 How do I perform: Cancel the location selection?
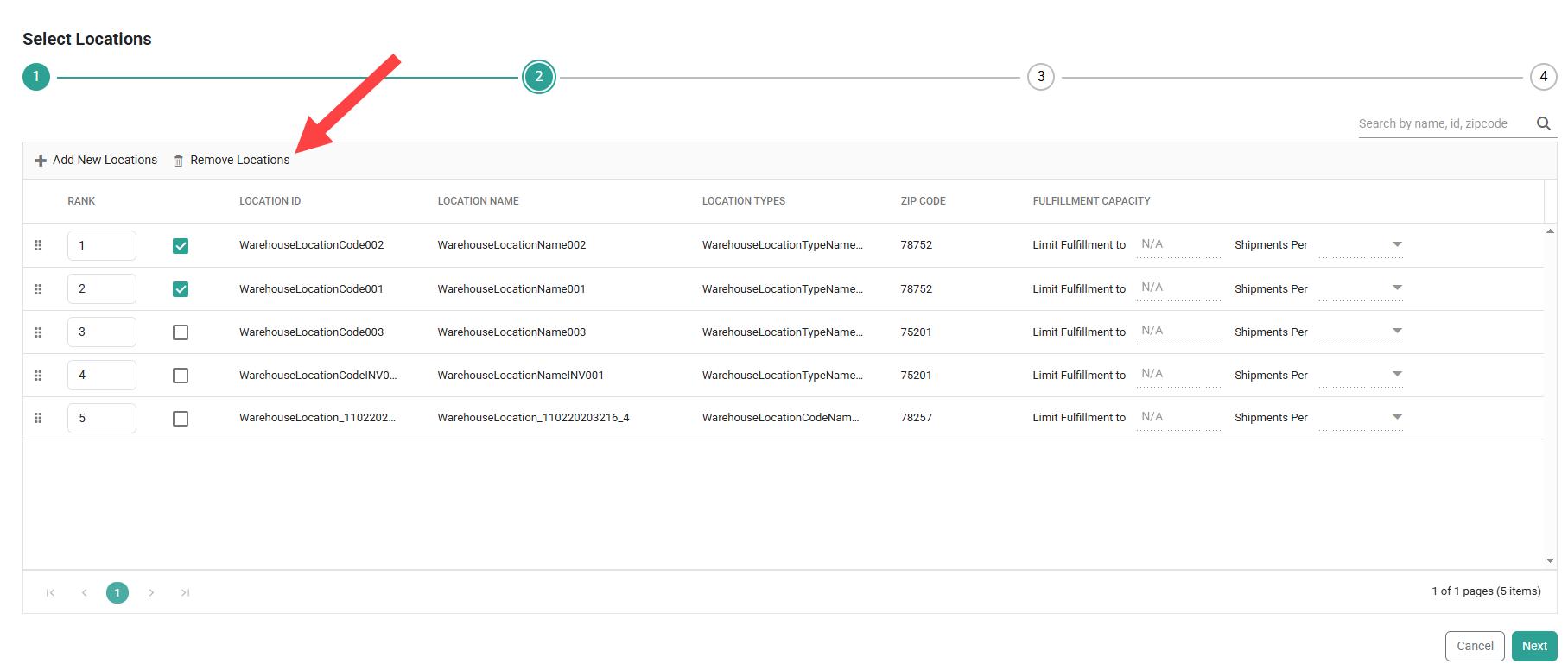coord(1476,646)
